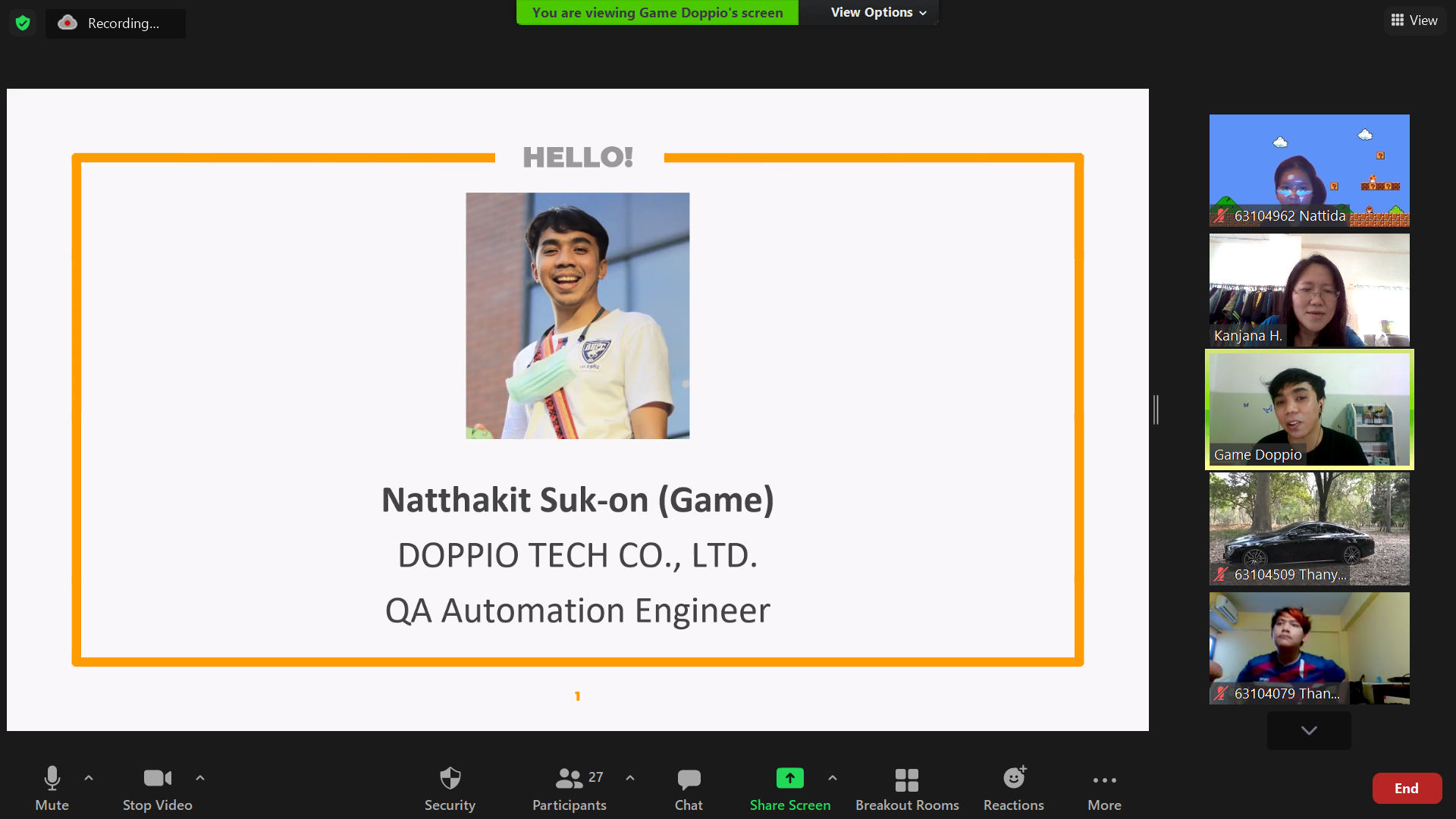Click the View layout button
Viewport: 1456px width, 819px height.
(1414, 20)
